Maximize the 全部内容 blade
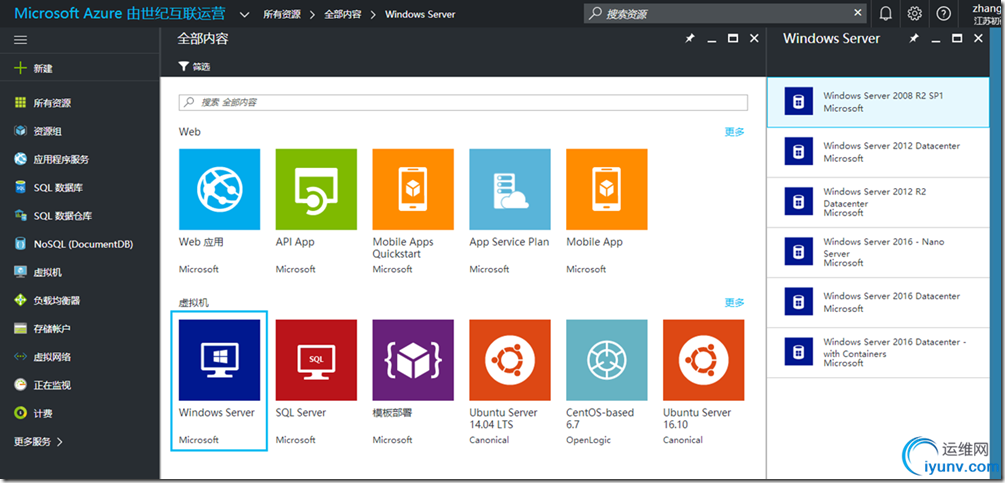The width and height of the screenshot is (1005, 483). [733, 39]
